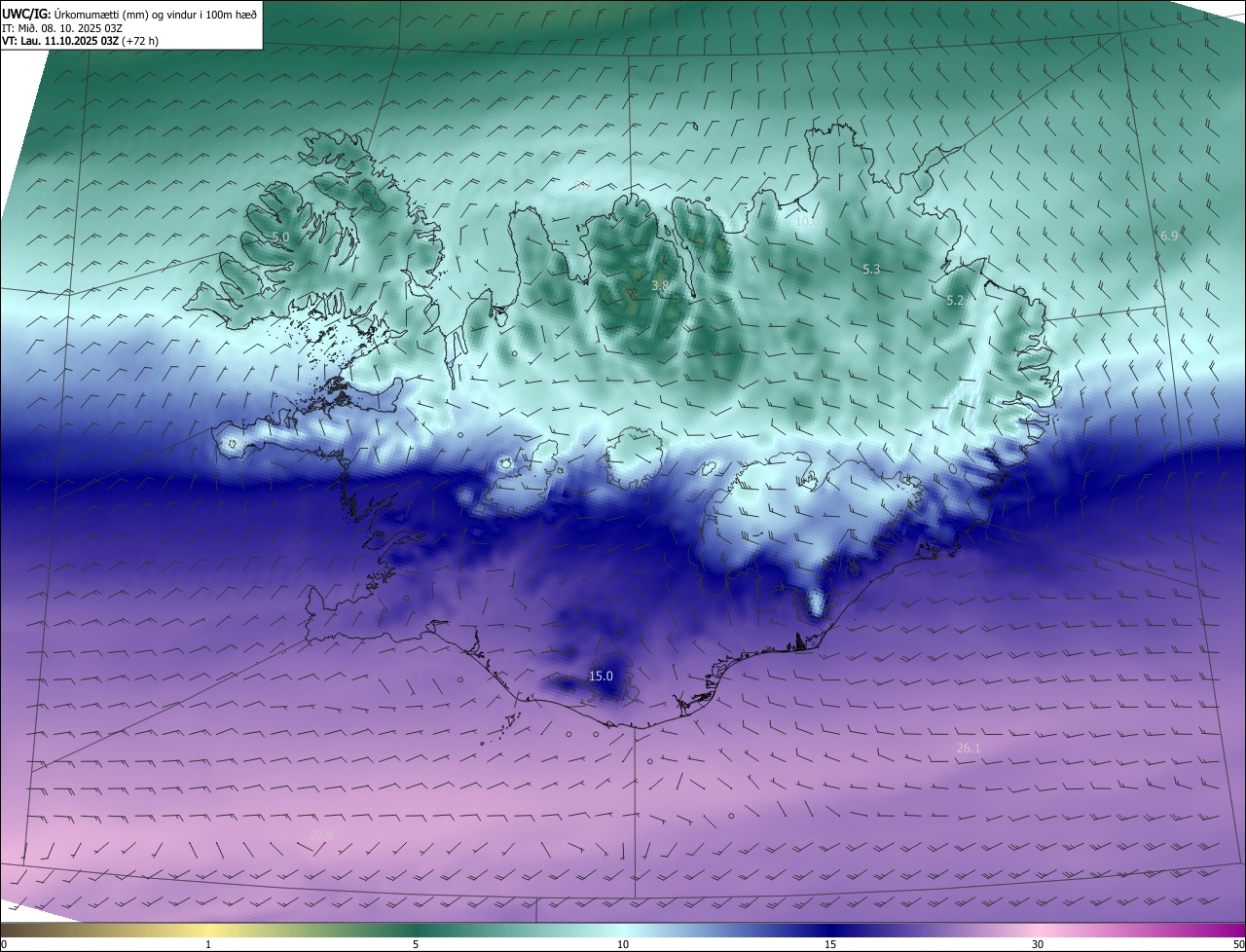The image size is (1246, 952).
Task: Click the "10.0" value label on the map
Action: 806,222
